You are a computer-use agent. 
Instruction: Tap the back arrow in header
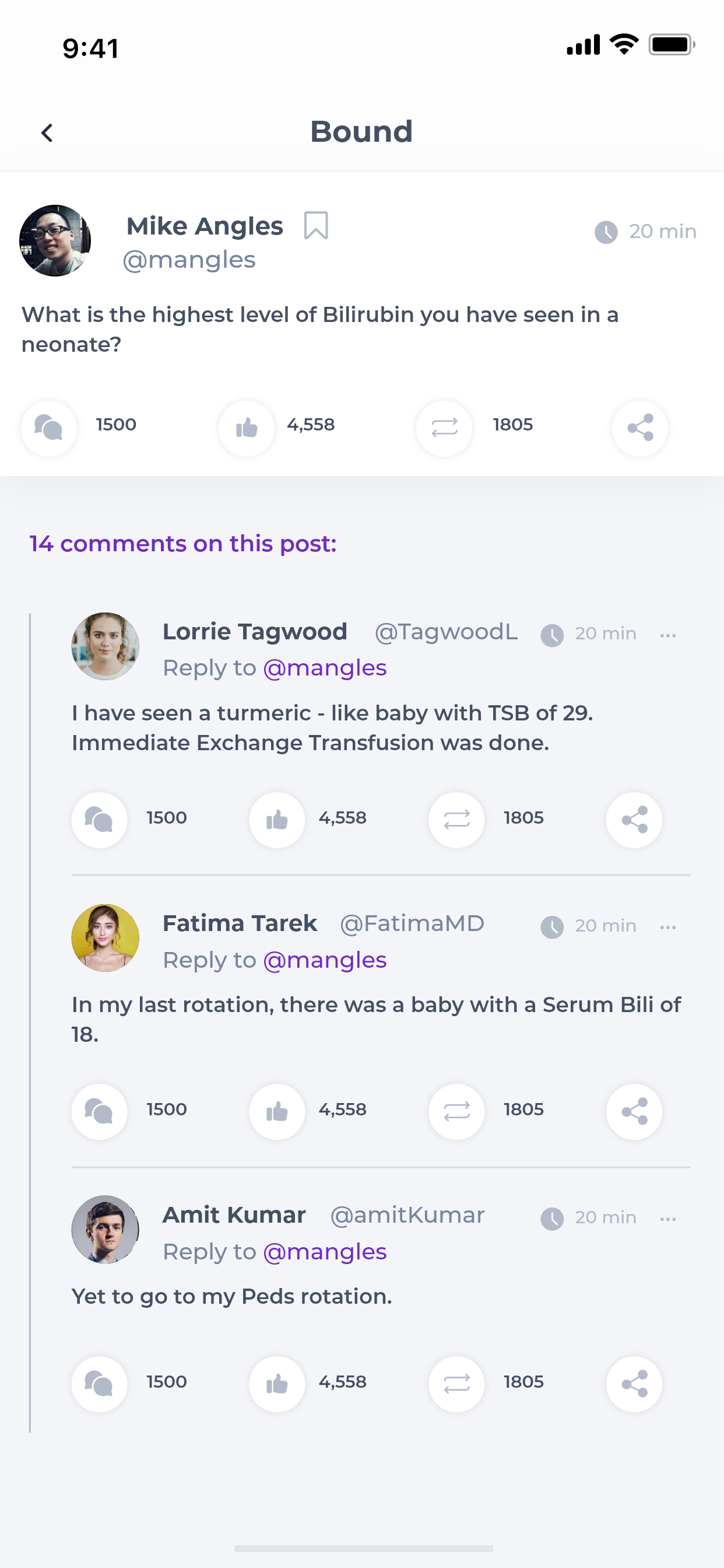(47, 132)
